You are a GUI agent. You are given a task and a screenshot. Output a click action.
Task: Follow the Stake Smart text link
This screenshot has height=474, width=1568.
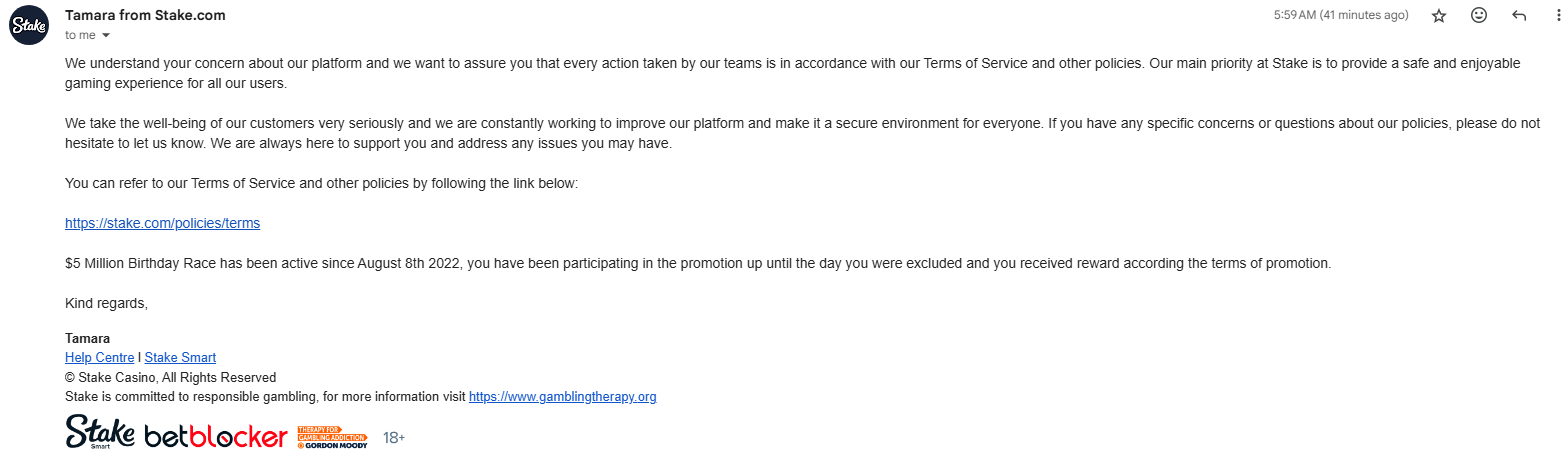tap(180, 357)
